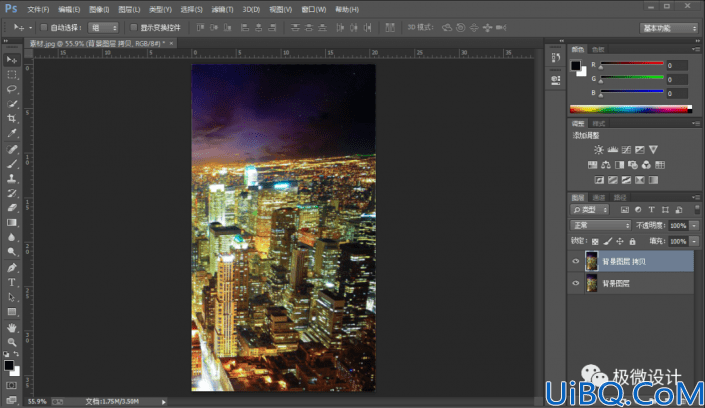705x408 pixels.
Task: Swap foreground and background colors
Action: [x=16, y=354]
